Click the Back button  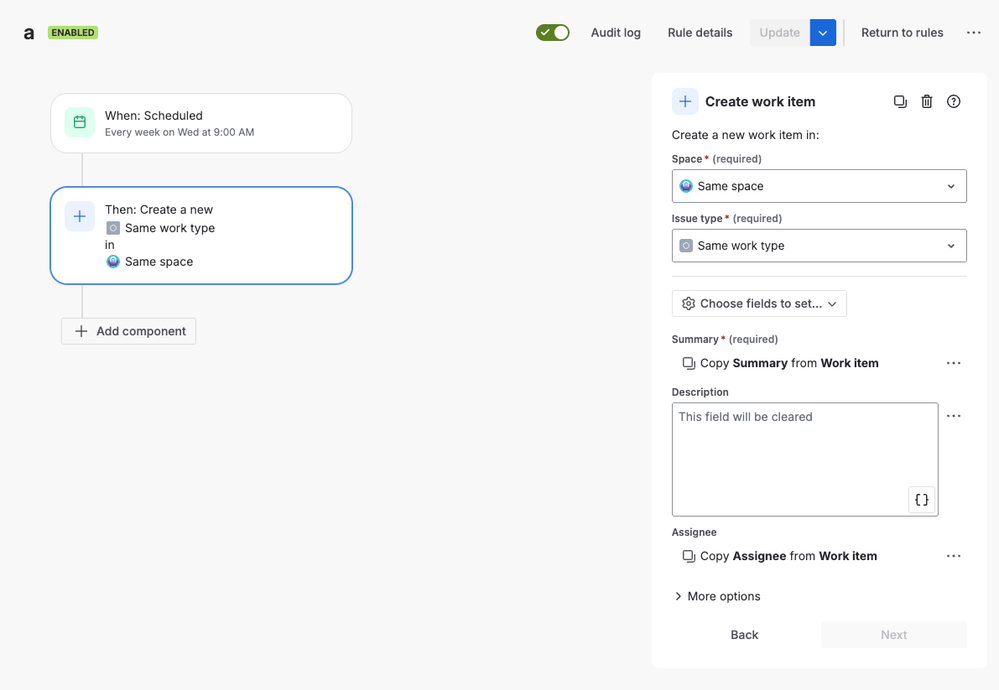point(744,635)
